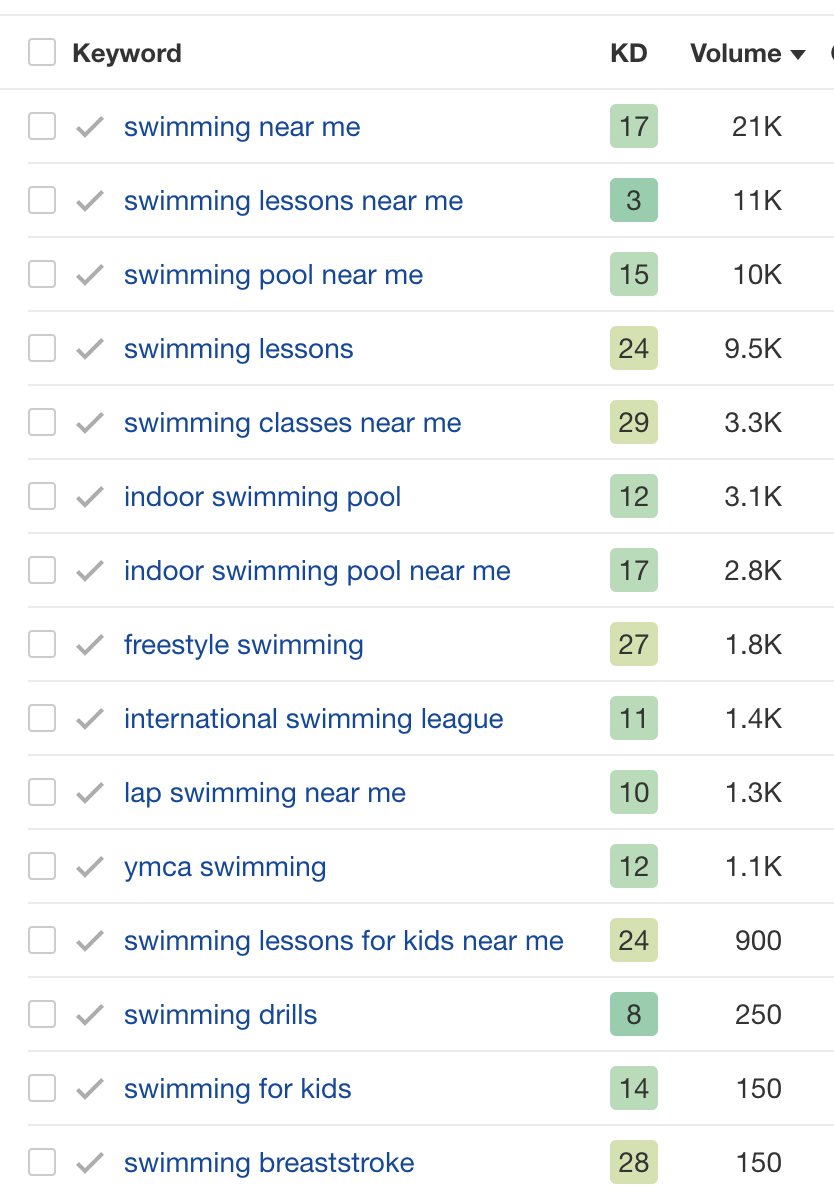This screenshot has width=834, height=1198.
Task: Click checkmark icon beside swimming near me
Action: (x=90, y=127)
